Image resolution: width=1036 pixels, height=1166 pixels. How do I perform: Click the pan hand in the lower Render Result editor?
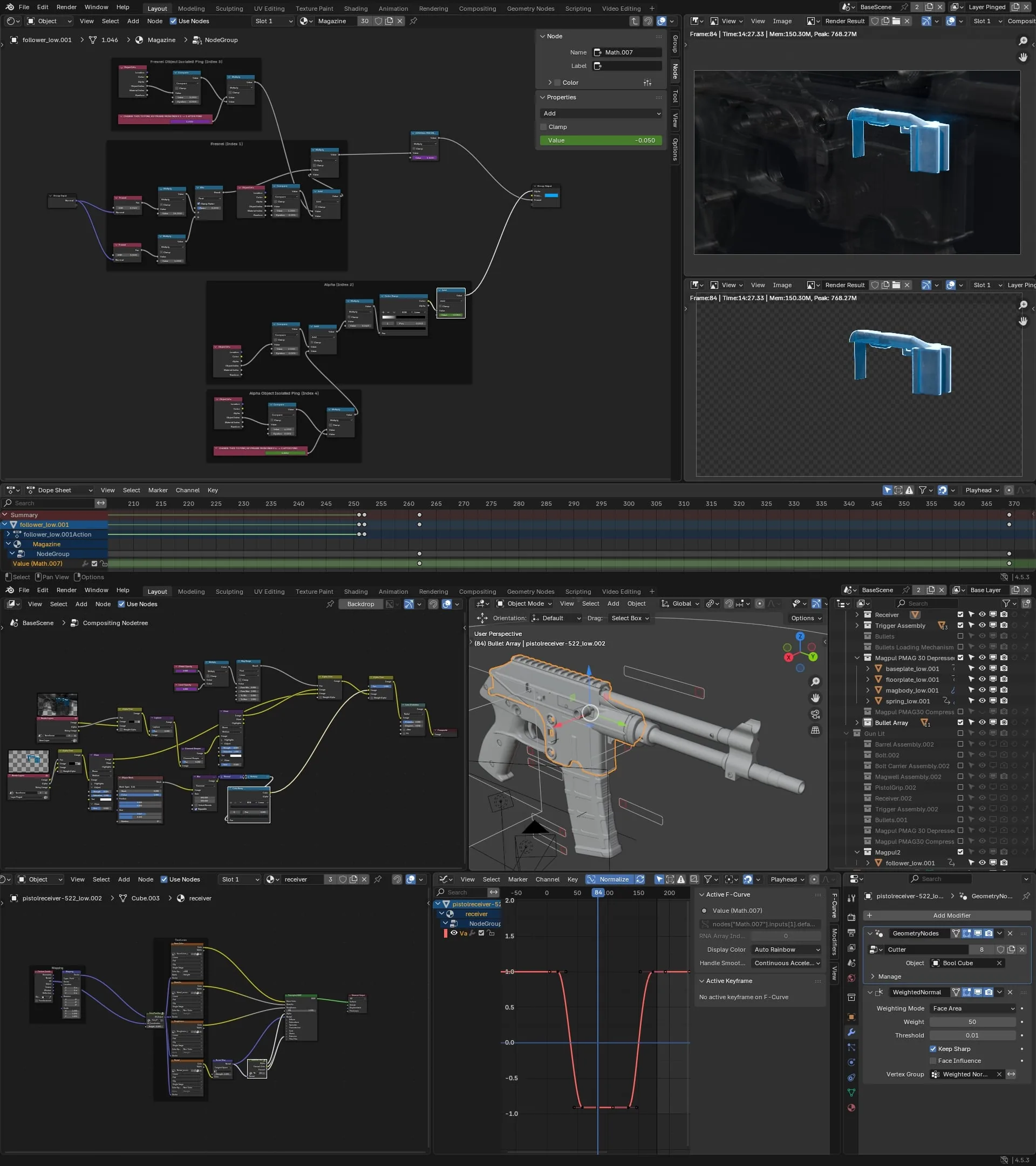pyautogui.click(x=1023, y=321)
